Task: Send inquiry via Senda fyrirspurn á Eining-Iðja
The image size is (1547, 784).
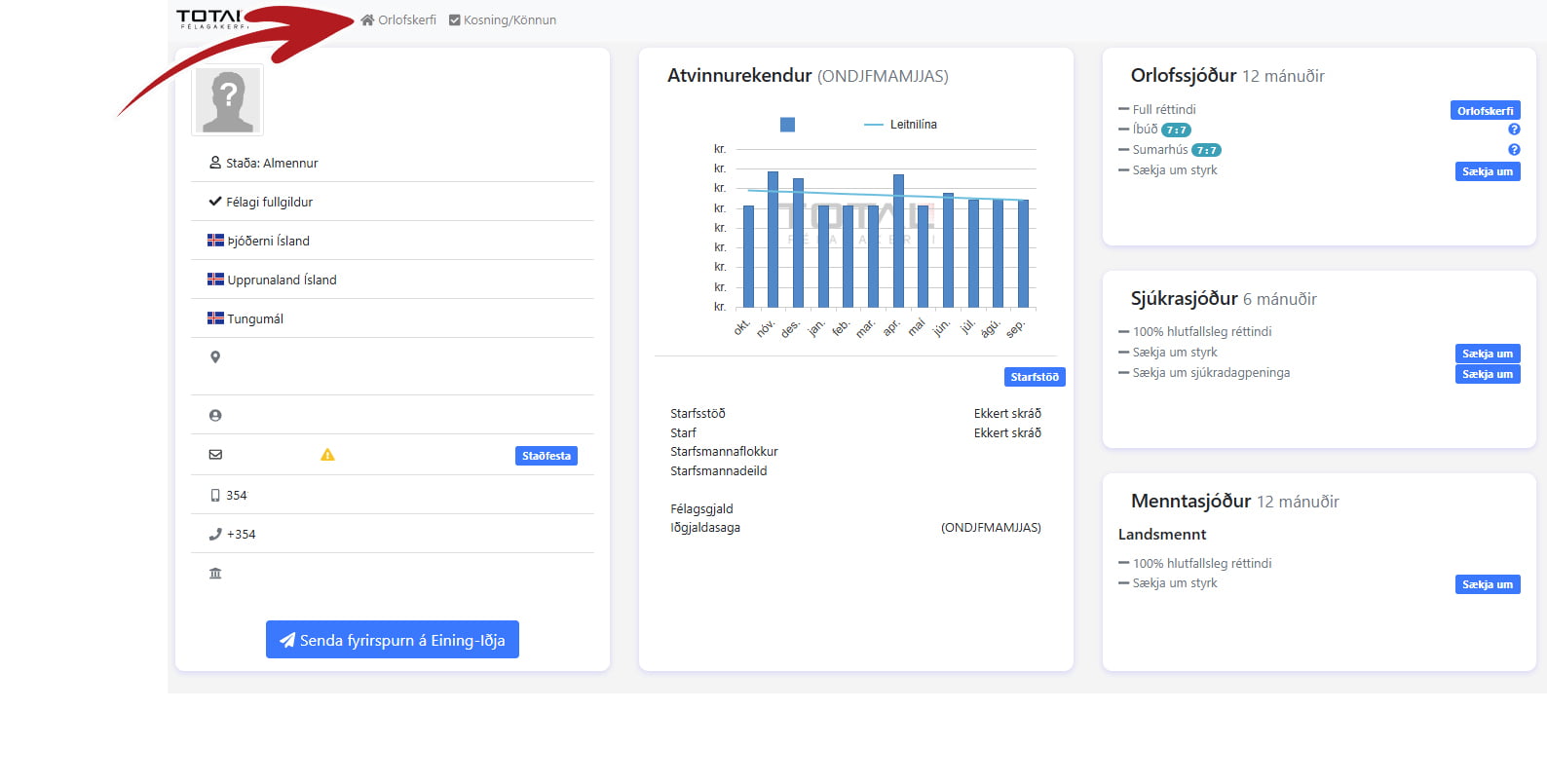Action: pos(392,640)
